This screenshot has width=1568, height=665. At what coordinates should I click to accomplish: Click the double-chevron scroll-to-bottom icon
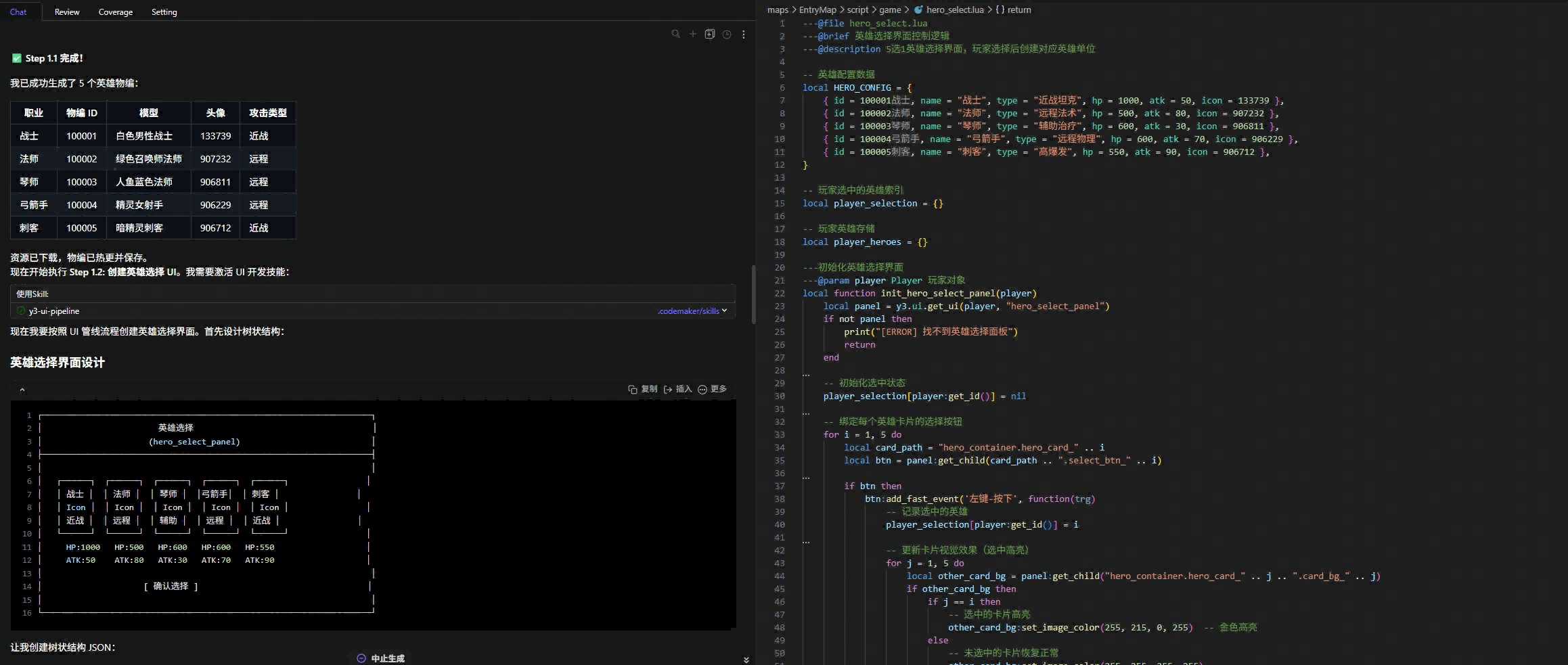746,660
